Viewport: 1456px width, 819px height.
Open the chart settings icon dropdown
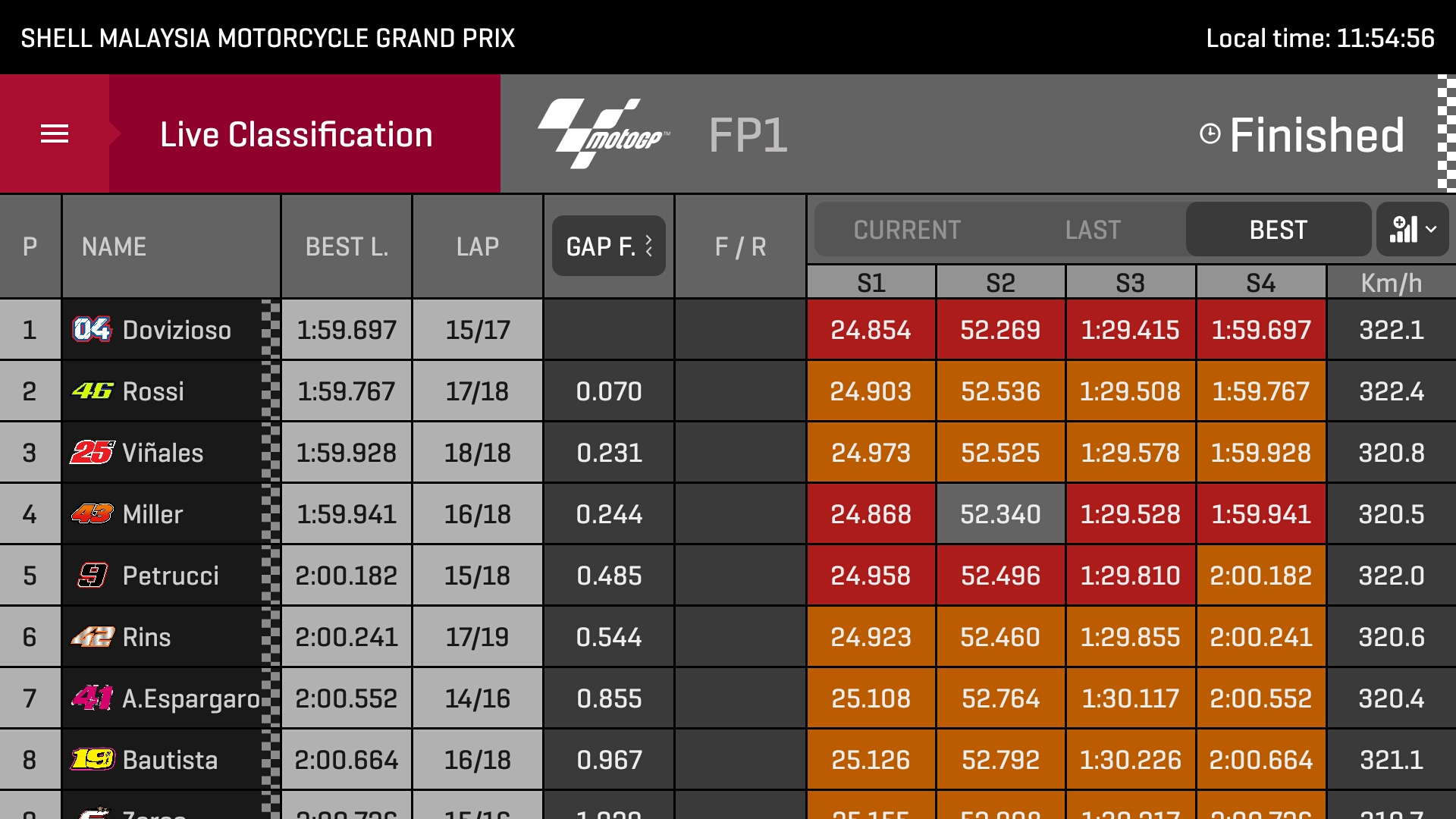(x=1413, y=229)
